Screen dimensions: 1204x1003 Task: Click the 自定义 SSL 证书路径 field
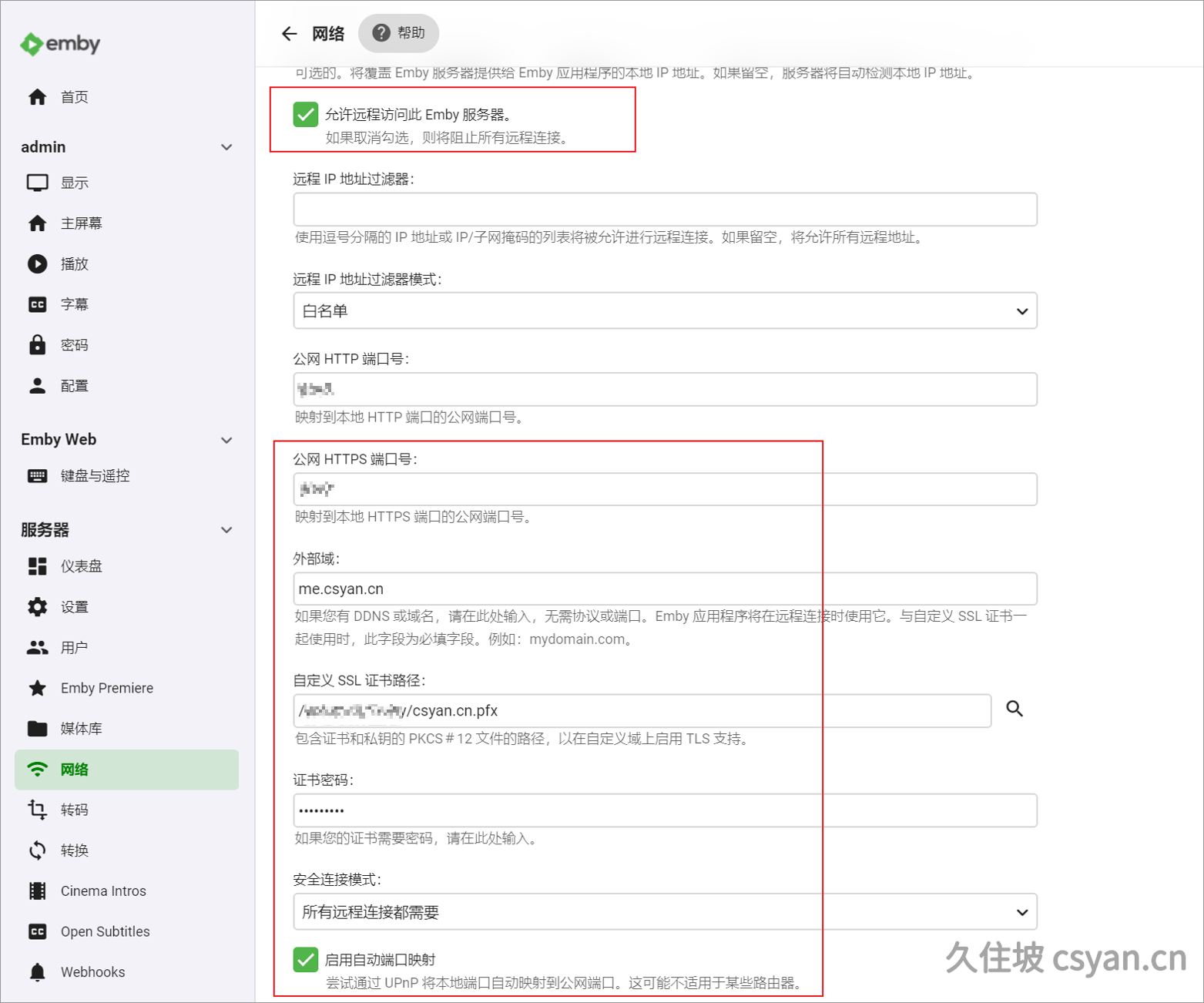[x=642, y=711]
